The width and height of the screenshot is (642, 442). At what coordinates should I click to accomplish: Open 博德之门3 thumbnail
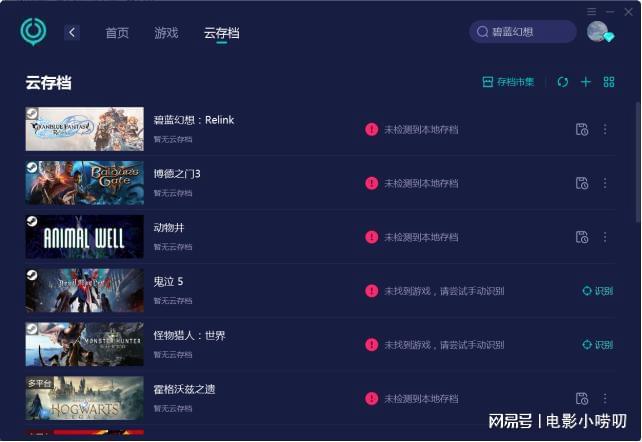(x=85, y=183)
